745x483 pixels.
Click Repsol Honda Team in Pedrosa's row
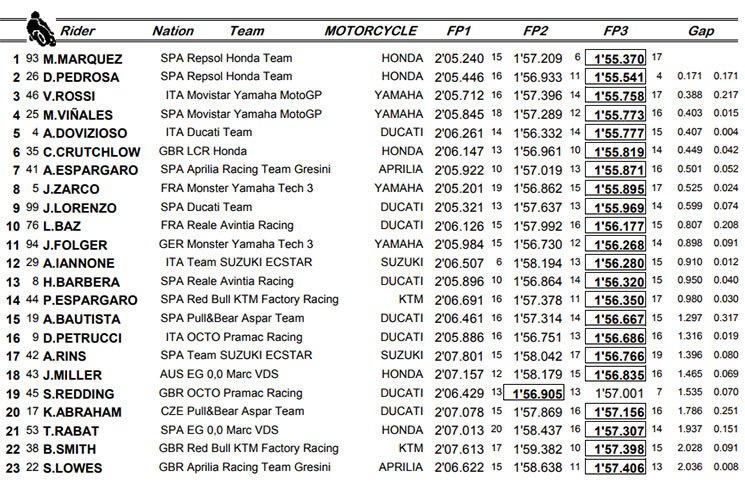tap(236, 76)
